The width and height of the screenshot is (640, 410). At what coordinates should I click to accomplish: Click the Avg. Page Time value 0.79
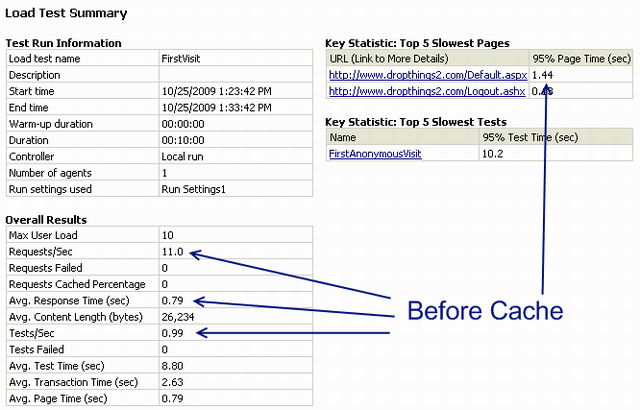pyautogui.click(x=172, y=399)
